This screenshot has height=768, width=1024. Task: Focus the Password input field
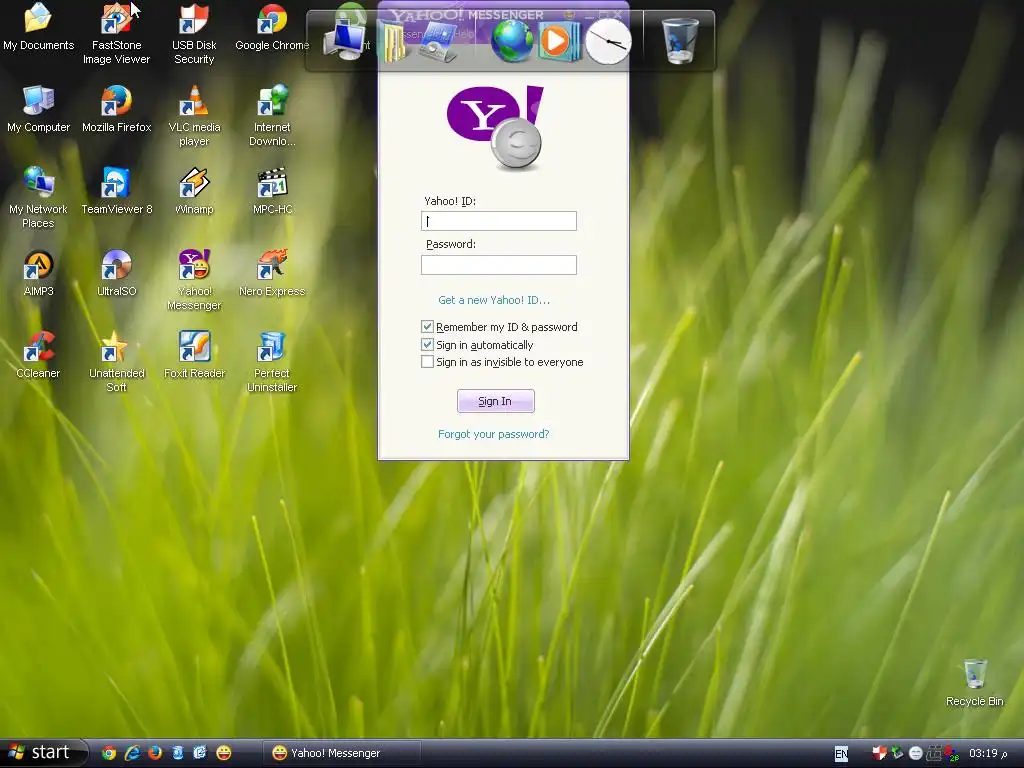(499, 264)
